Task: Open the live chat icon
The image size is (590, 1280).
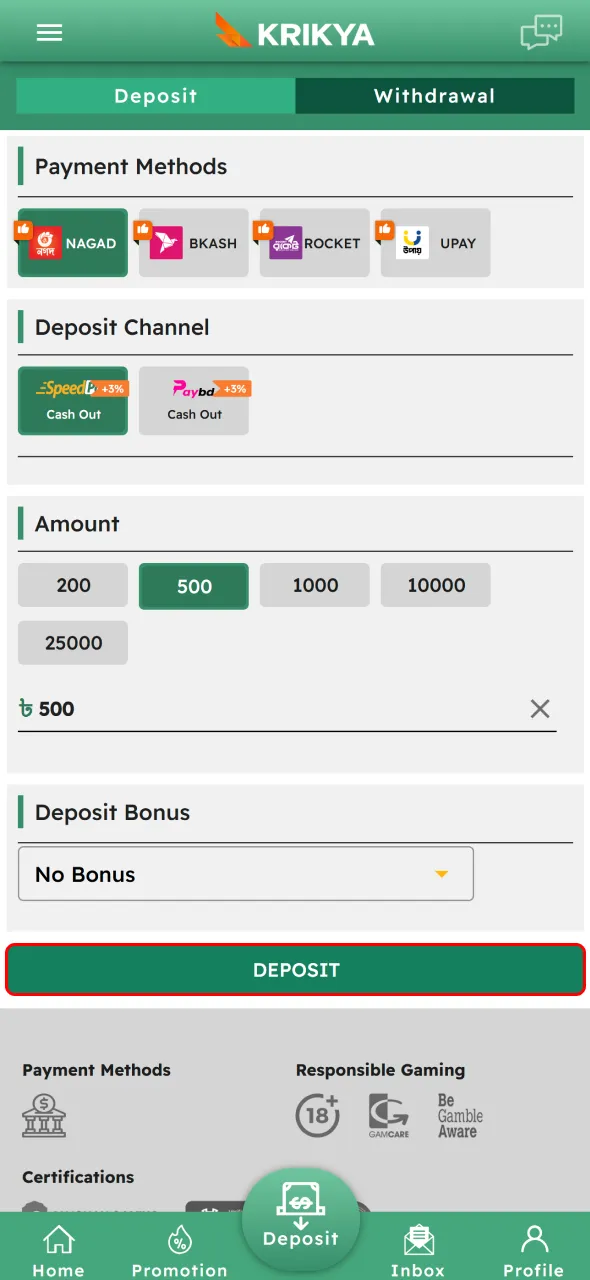Action: [x=541, y=31]
